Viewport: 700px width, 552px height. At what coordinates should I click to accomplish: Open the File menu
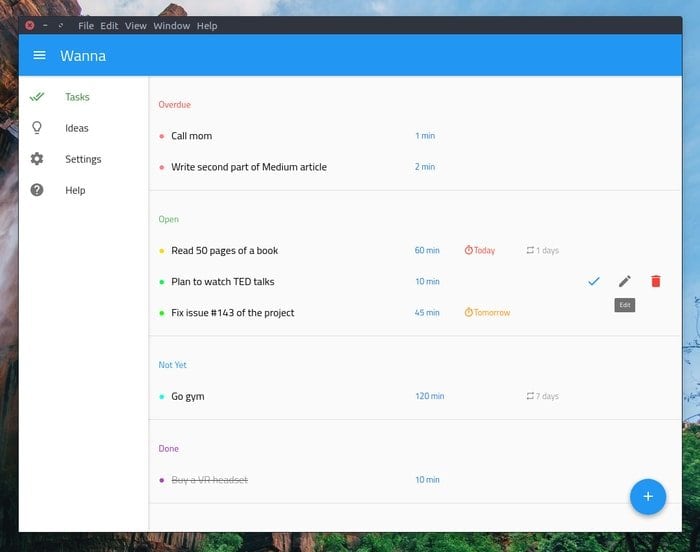86,26
